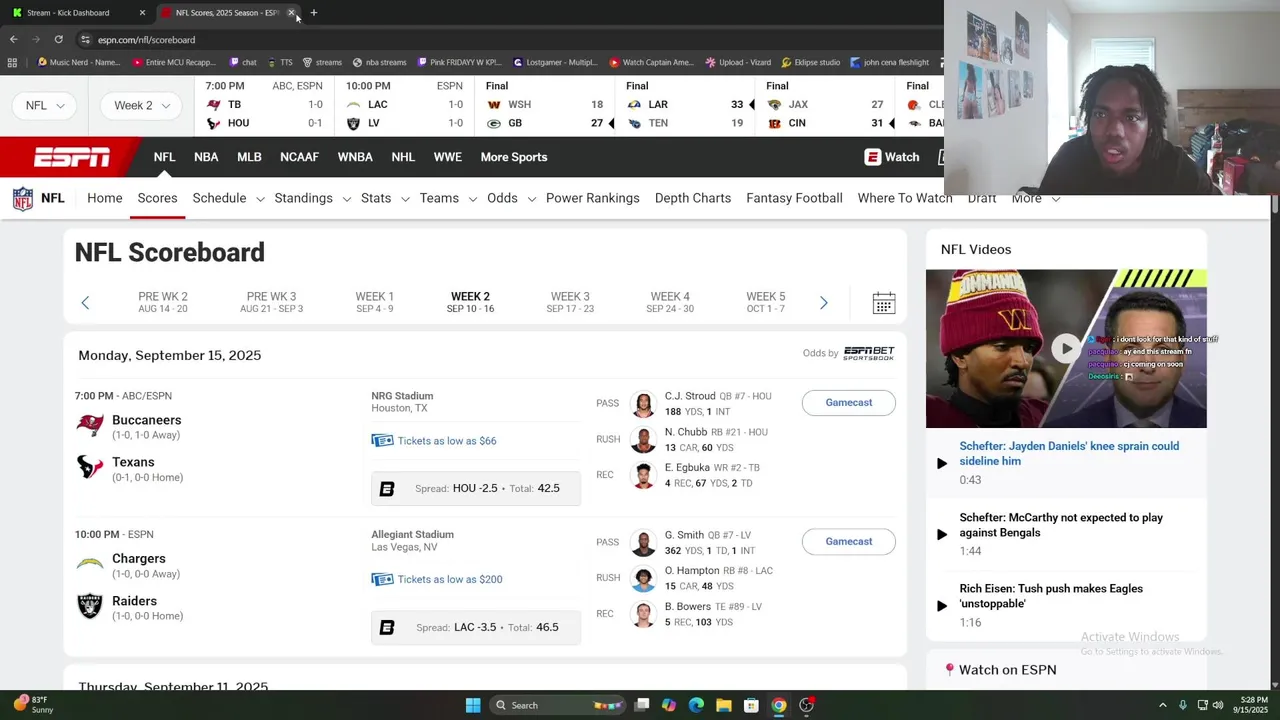Expand the Teams submenu chevron
The height and width of the screenshot is (720, 1280).
point(473,199)
